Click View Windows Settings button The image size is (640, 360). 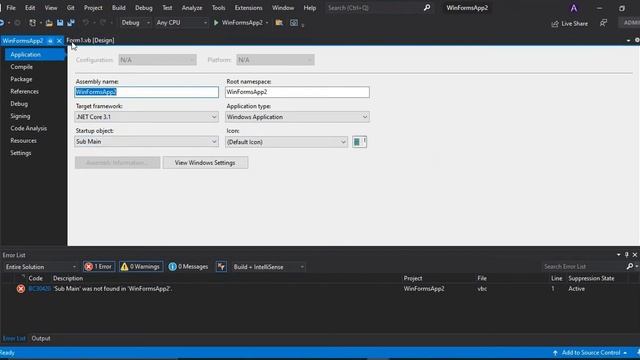pos(205,162)
